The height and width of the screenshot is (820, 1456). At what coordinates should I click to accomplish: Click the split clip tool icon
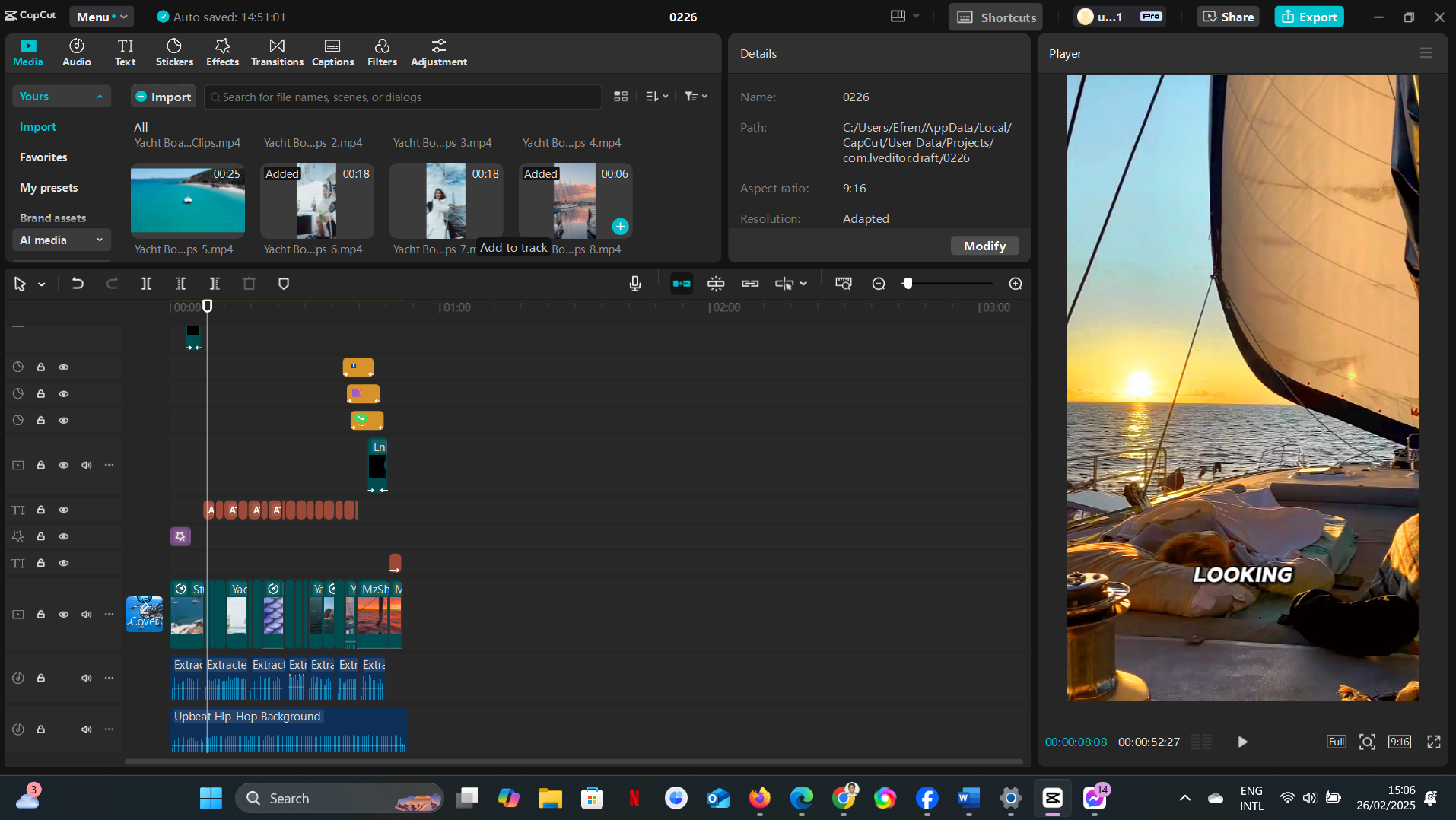coord(146,284)
